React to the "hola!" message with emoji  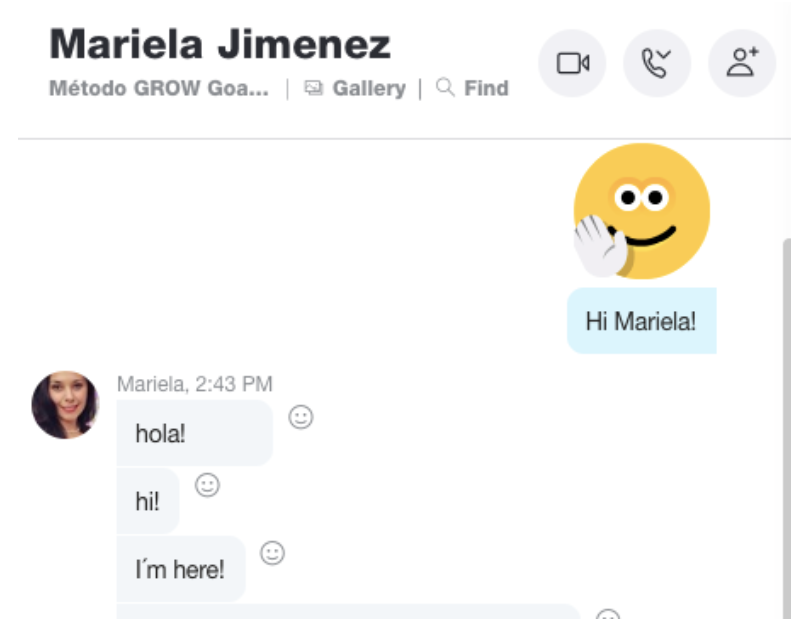(x=301, y=417)
